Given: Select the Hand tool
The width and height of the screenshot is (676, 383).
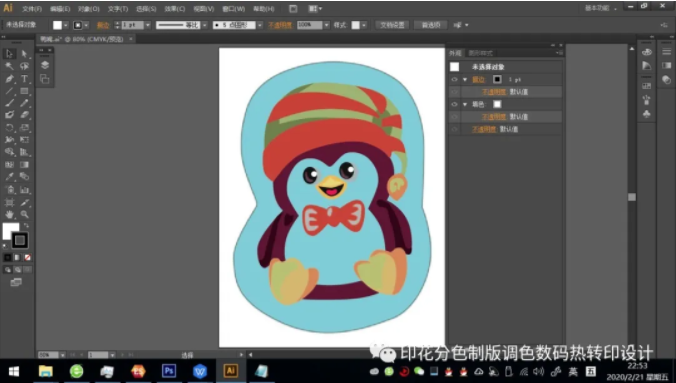Looking at the screenshot, I should [9, 214].
